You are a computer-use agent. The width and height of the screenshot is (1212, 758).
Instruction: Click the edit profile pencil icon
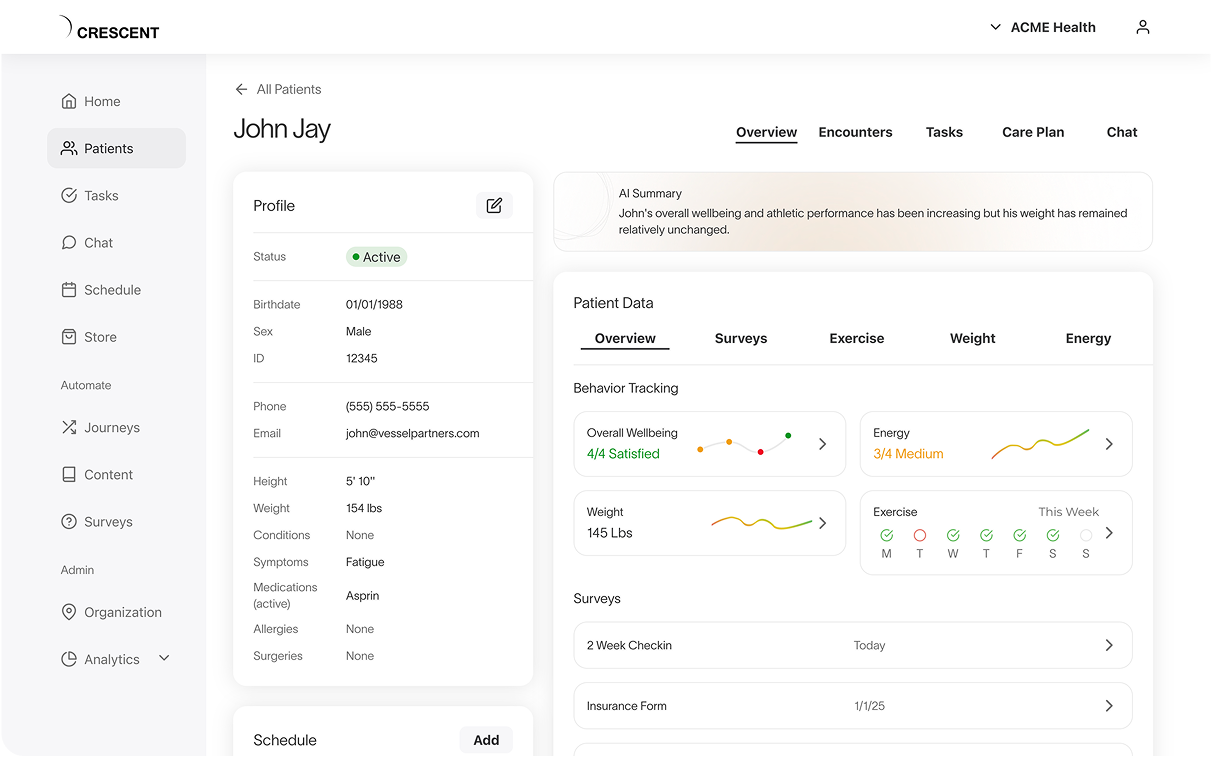(x=494, y=205)
